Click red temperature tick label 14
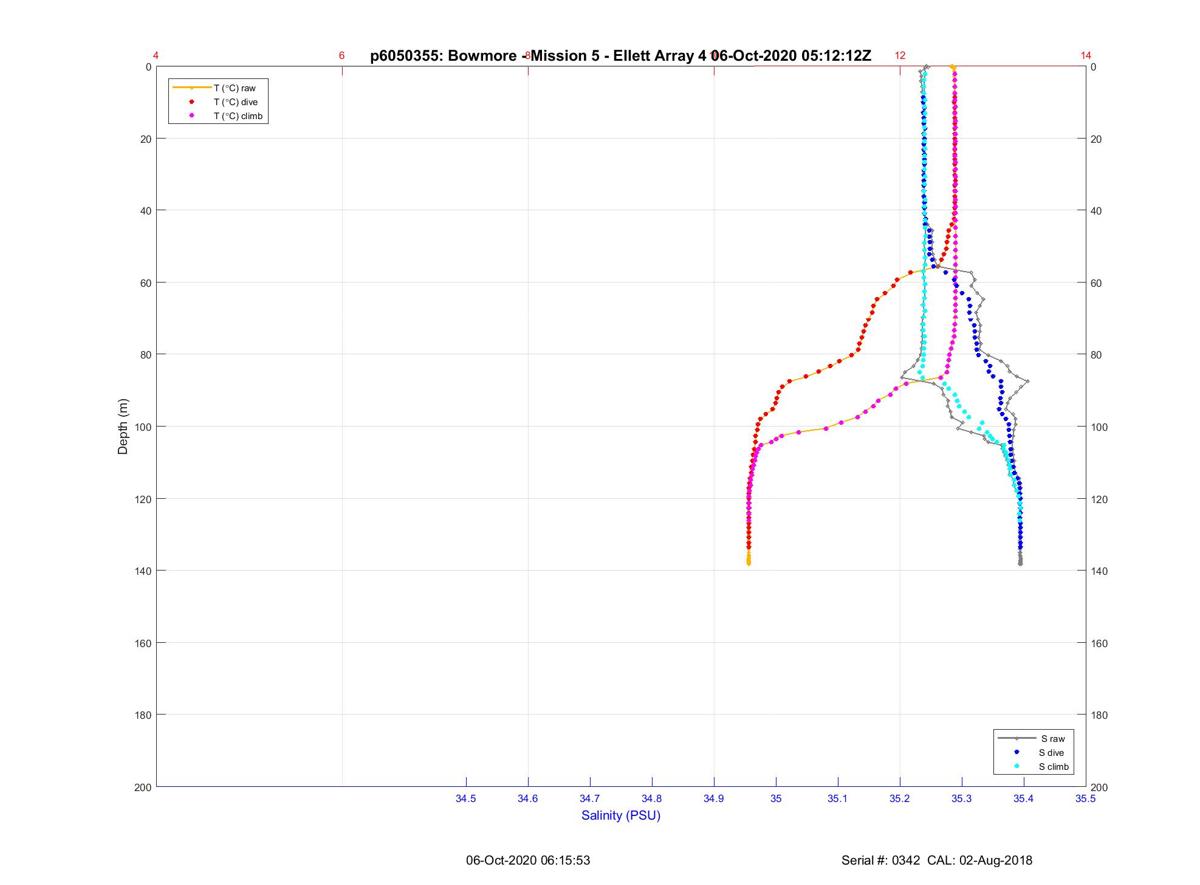 pos(1086,56)
